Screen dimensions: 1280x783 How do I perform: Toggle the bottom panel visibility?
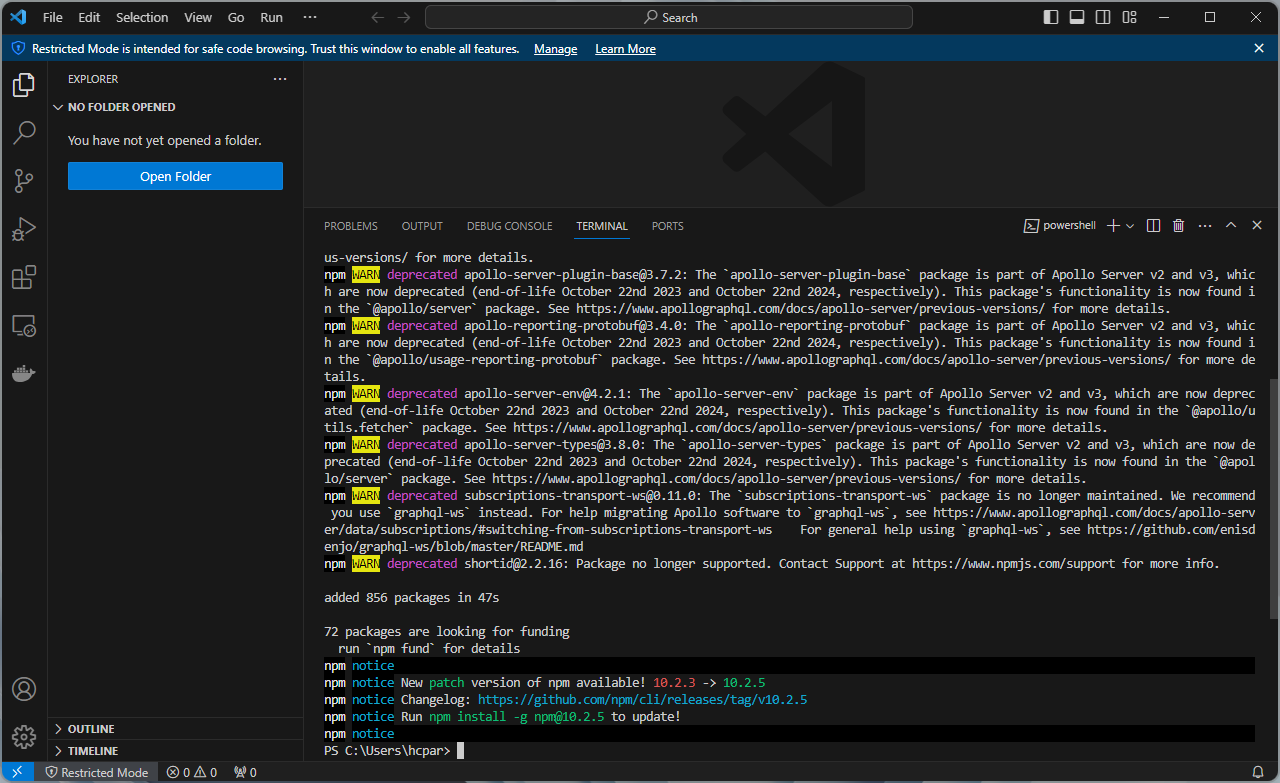tap(1077, 17)
